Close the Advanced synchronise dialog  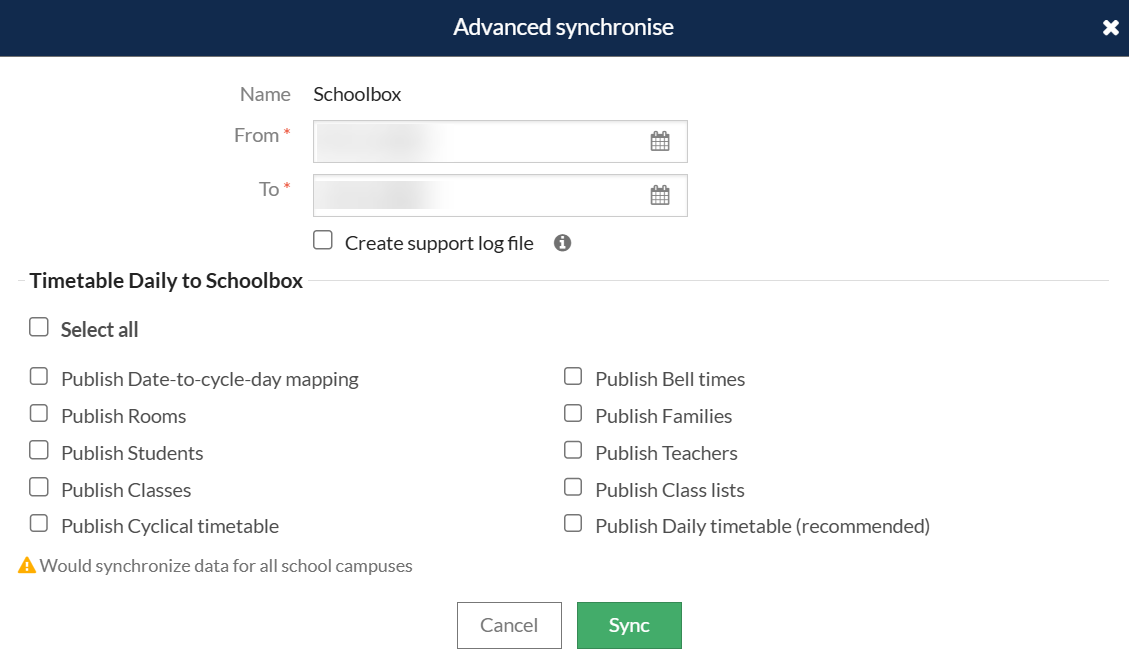click(1110, 28)
